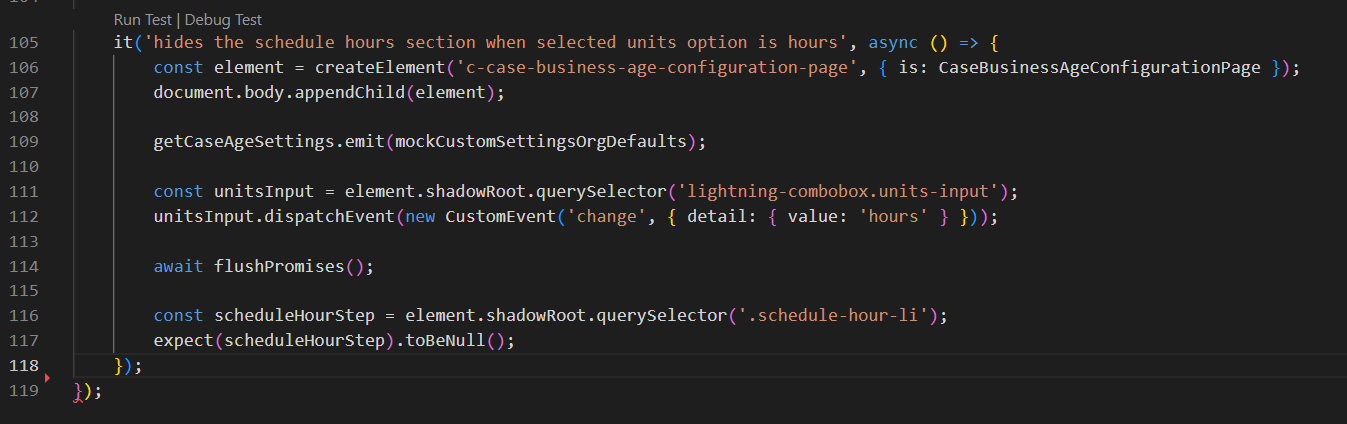Select line number 105 in the gutter
The image size is (1347, 424).
pyautogui.click(x=23, y=43)
